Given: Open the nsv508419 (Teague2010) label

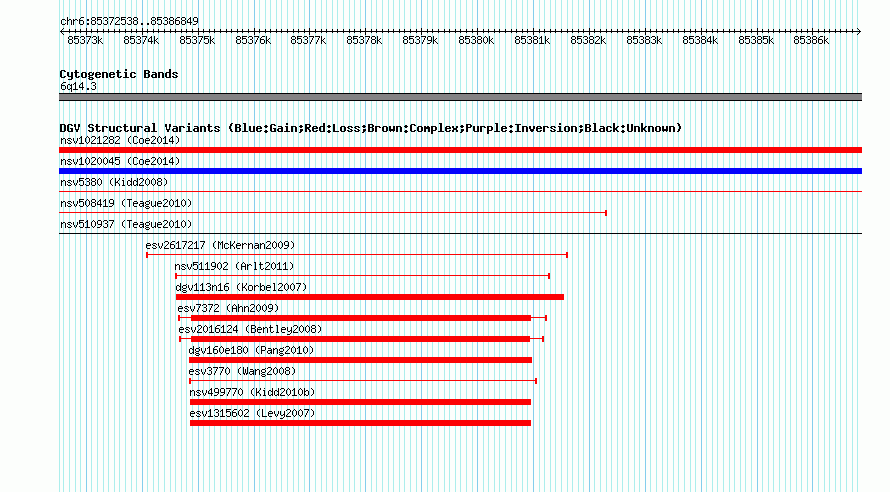Looking at the screenshot, I should 126,203.
